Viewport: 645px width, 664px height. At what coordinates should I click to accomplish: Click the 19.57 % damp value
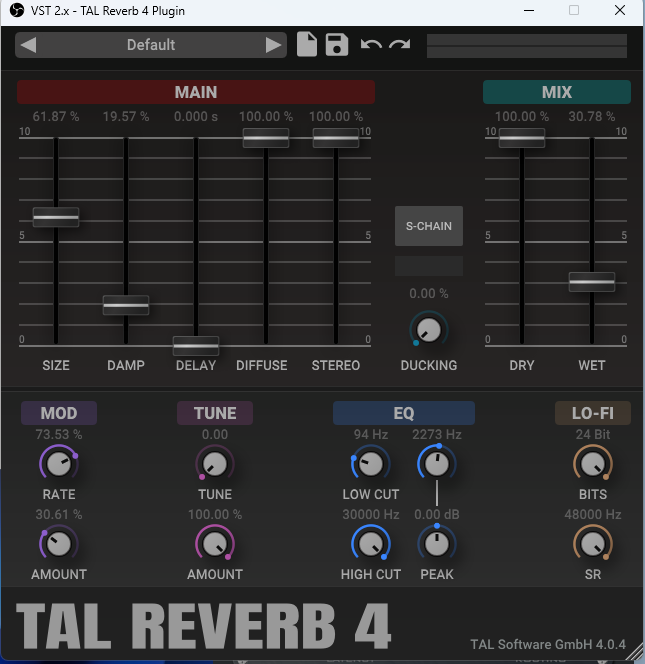tap(126, 116)
